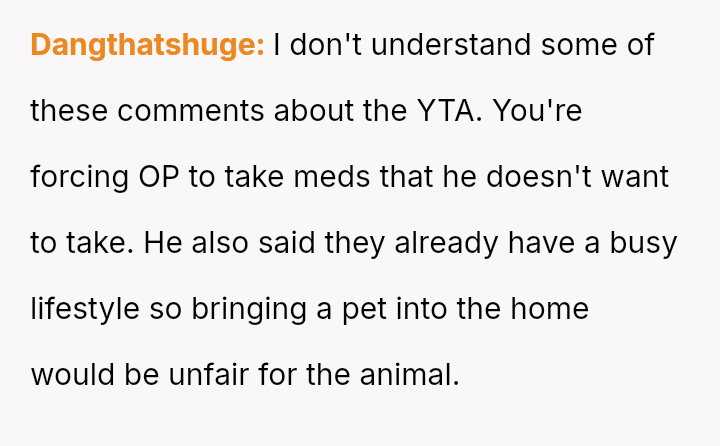Click the word "forcing" at line start
720x446 pixels.
click(x=79, y=177)
